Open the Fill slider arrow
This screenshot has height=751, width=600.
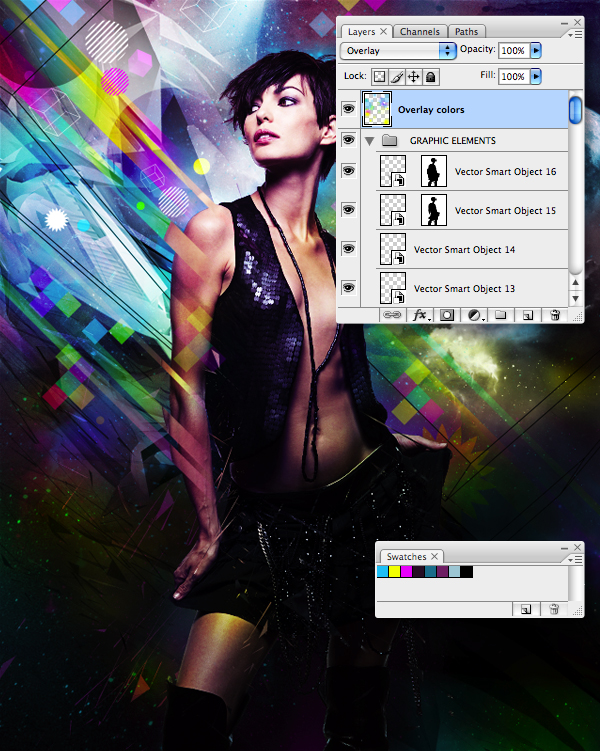(536, 76)
